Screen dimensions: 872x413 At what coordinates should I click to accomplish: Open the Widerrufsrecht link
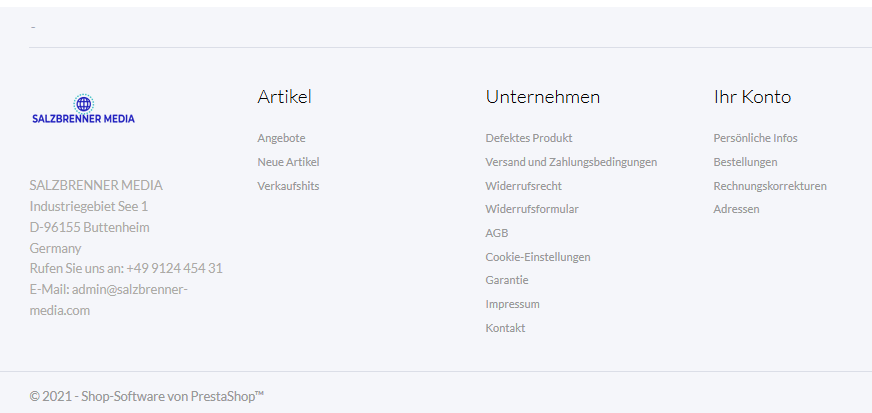tap(523, 186)
